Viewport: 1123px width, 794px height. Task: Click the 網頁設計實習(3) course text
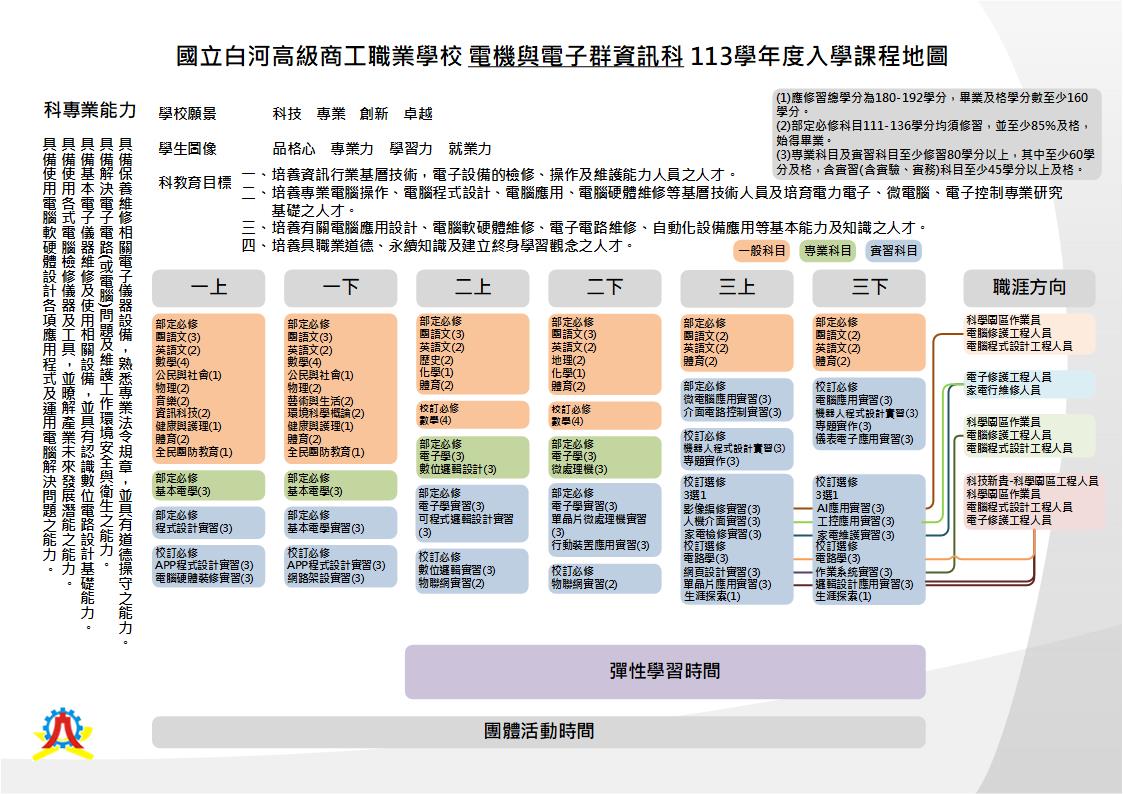pos(721,572)
